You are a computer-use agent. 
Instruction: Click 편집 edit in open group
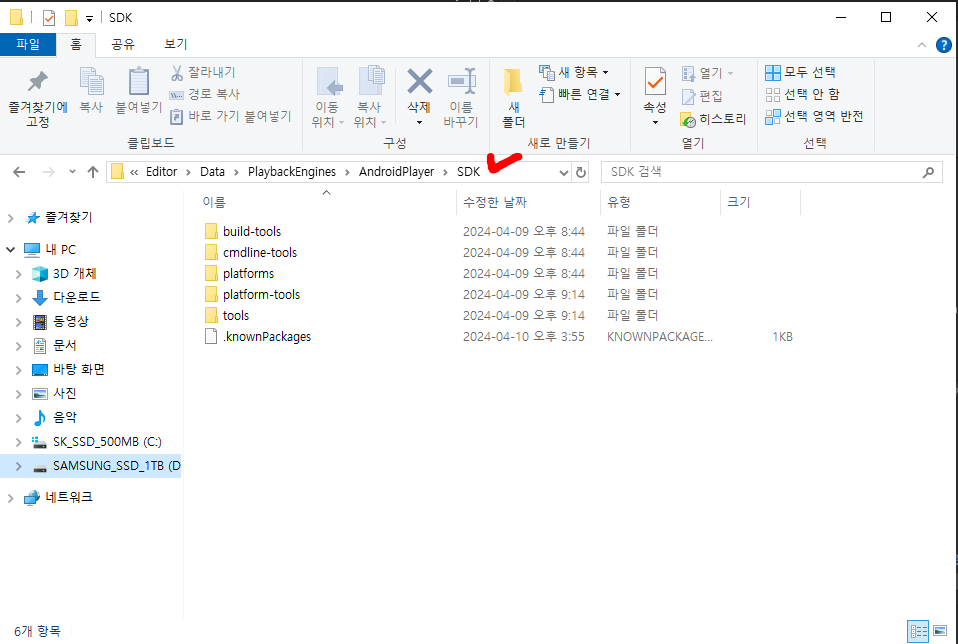(703, 96)
